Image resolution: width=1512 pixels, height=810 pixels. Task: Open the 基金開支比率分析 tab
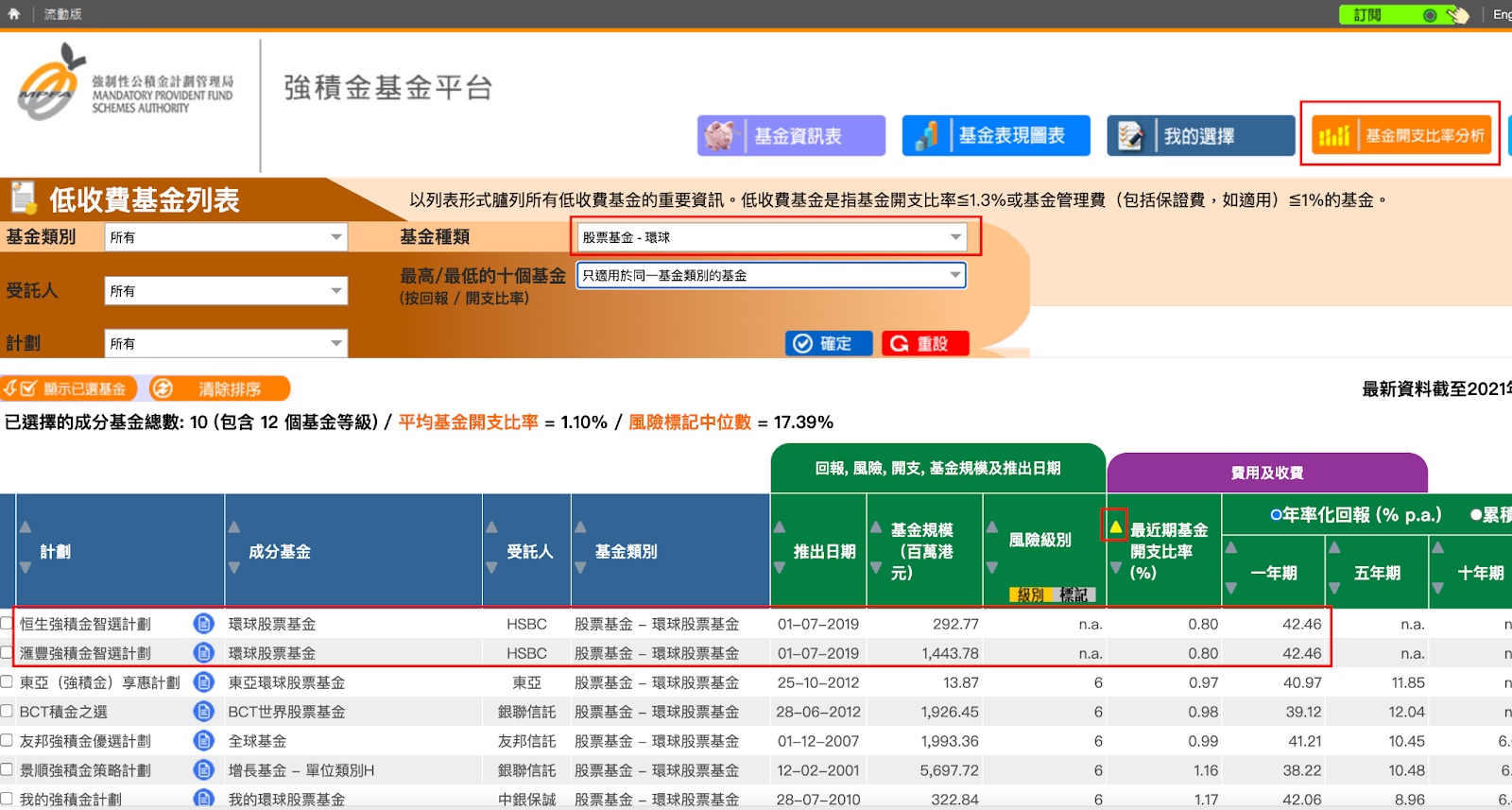(x=1400, y=135)
